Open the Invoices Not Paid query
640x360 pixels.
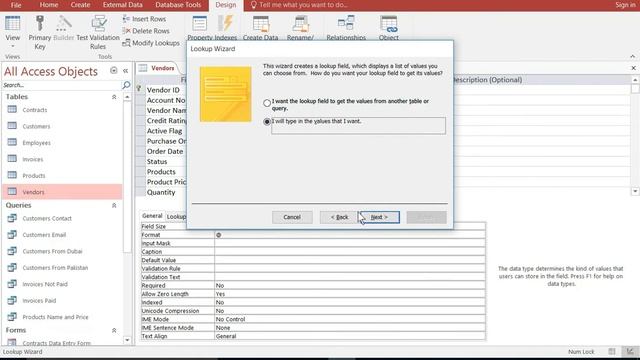point(45,284)
